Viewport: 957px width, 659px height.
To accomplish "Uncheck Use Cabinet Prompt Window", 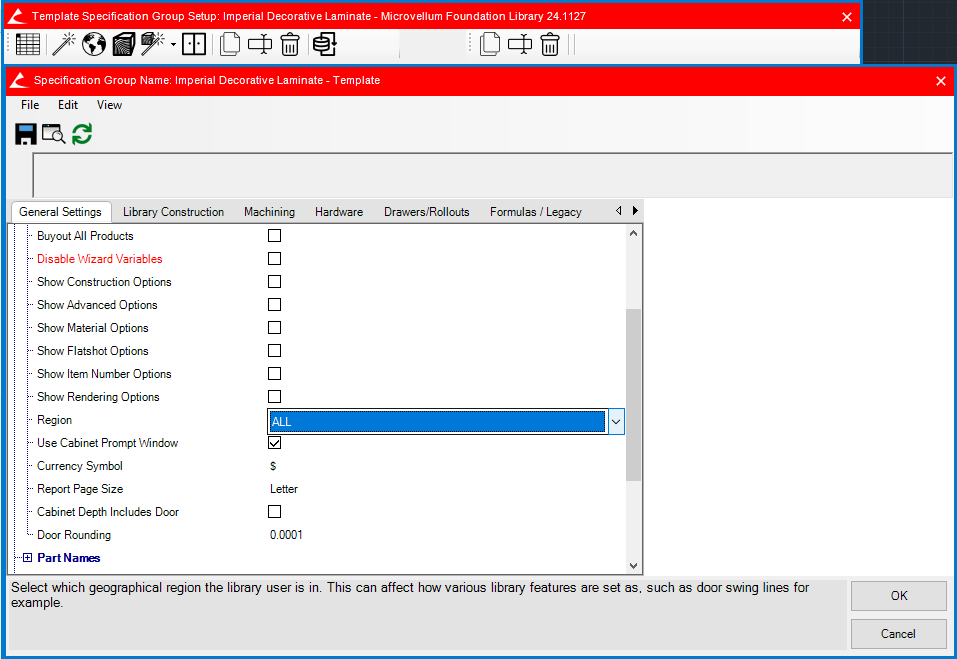I will pyautogui.click(x=274, y=443).
